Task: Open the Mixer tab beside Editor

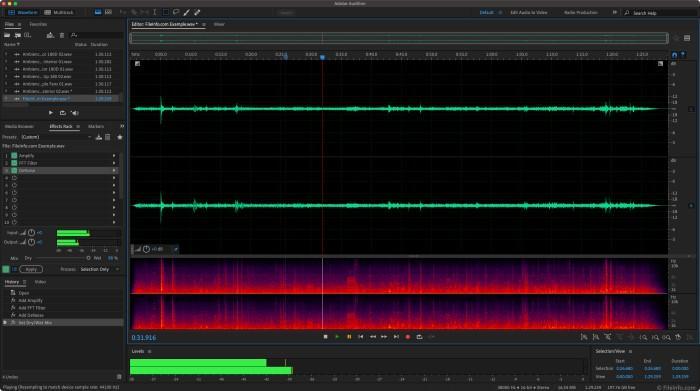Action: (x=219, y=24)
